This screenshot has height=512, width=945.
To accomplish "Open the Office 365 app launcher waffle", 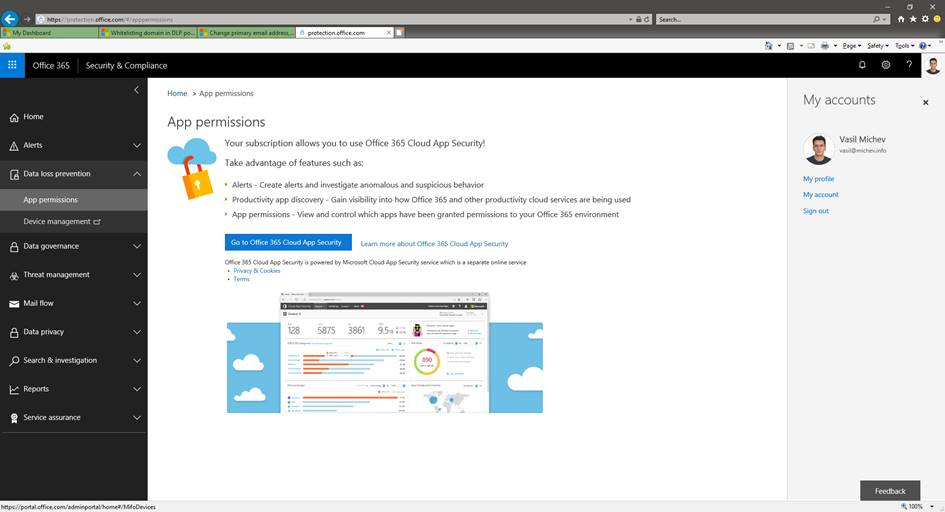I will [x=12, y=65].
